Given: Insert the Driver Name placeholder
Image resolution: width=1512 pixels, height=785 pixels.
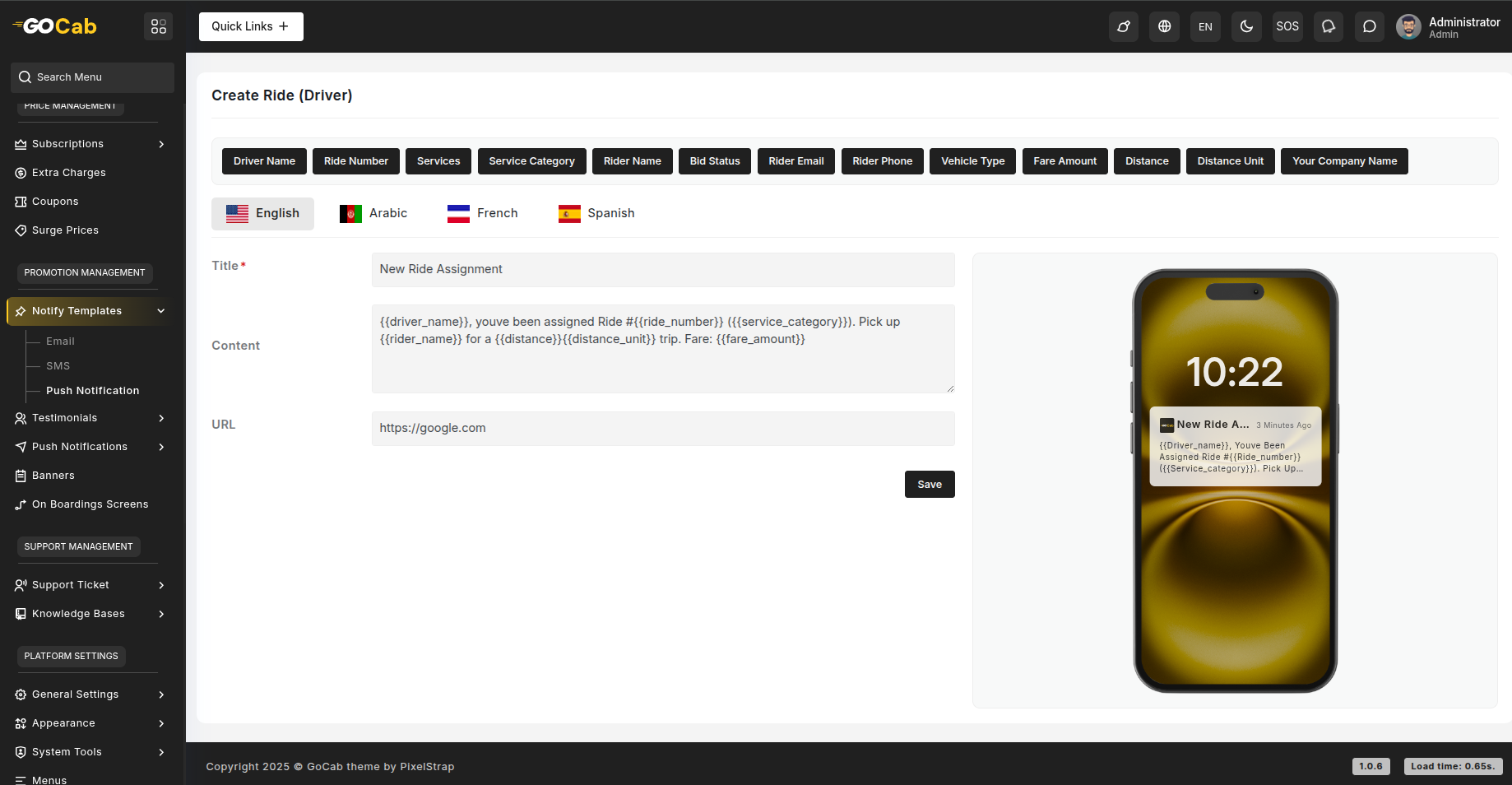Looking at the screenshot, I should coord(264,161).
